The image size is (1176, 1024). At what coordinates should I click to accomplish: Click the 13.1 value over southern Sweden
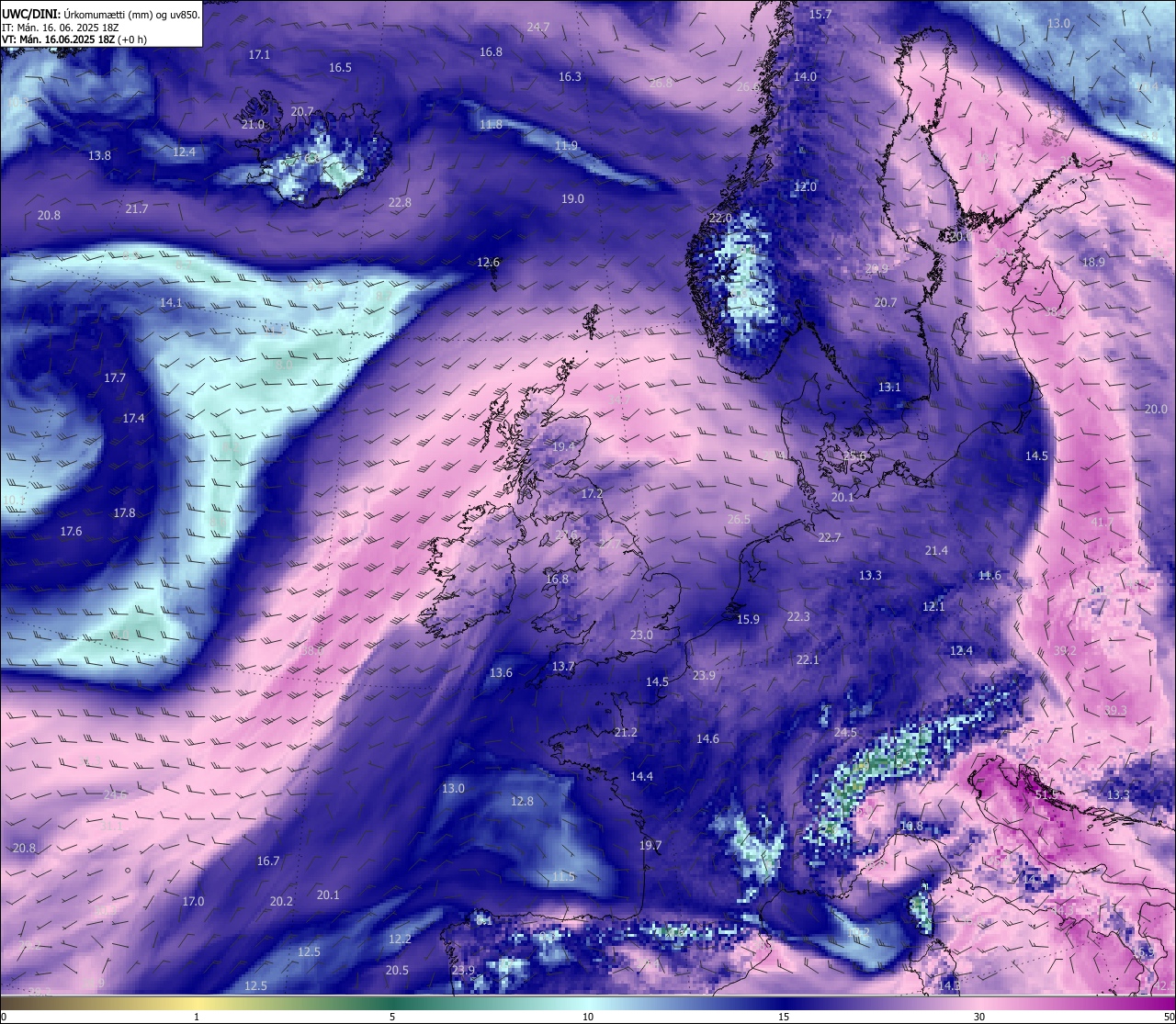pyautogui.click(x=889, y=387)
